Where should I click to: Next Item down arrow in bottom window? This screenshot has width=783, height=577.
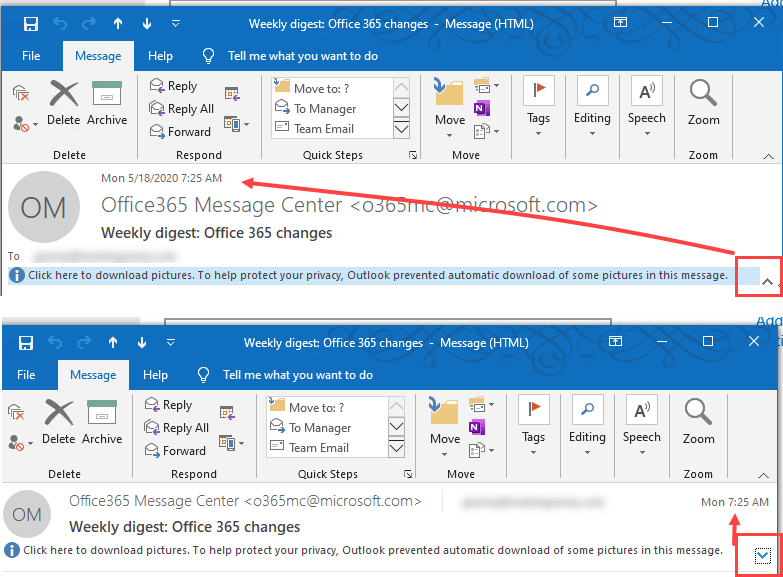point(142,343)
